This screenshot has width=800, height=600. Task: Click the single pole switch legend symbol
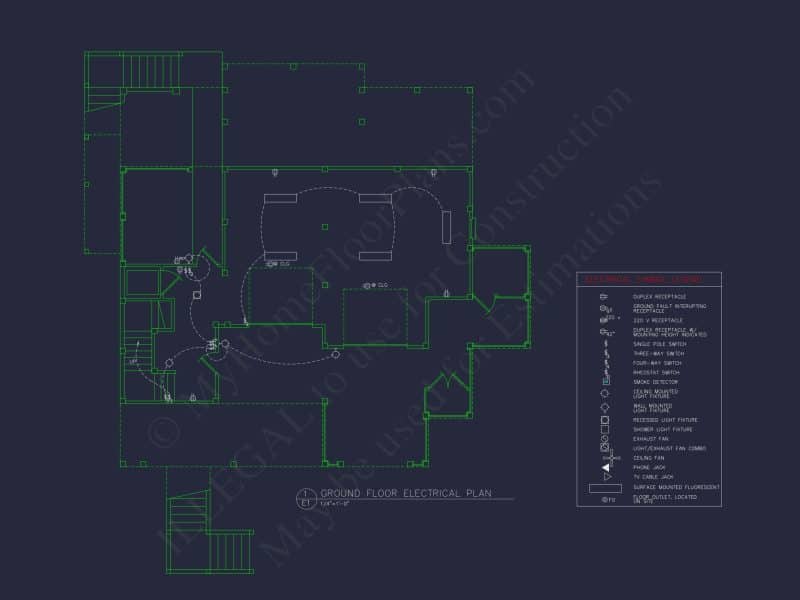pyautogui.click(x=606, y=343)
